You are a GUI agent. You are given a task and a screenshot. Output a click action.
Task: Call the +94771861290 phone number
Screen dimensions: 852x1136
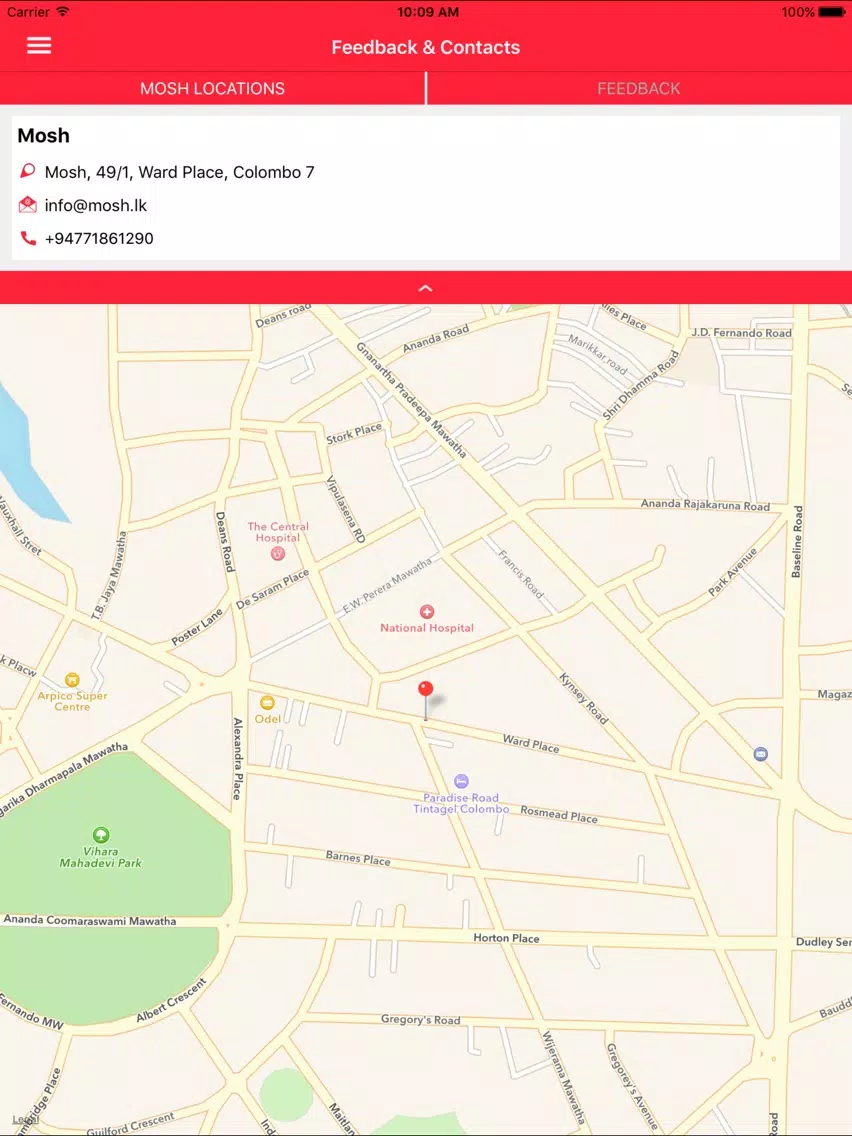[x=99, y=238]
